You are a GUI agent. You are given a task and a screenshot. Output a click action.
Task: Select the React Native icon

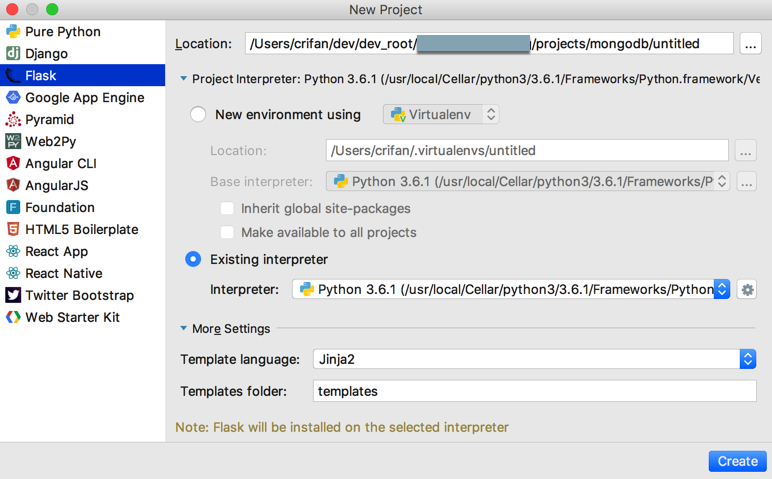[13, 273]
